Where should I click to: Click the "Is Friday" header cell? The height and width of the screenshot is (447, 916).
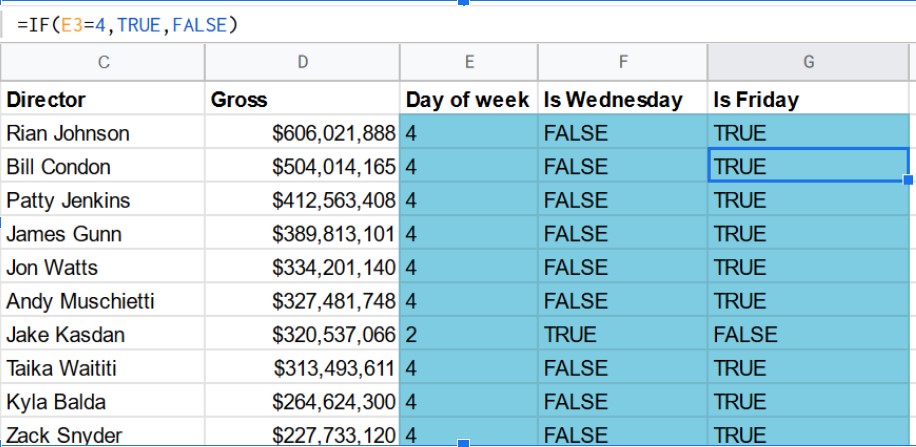pos(808,100)
